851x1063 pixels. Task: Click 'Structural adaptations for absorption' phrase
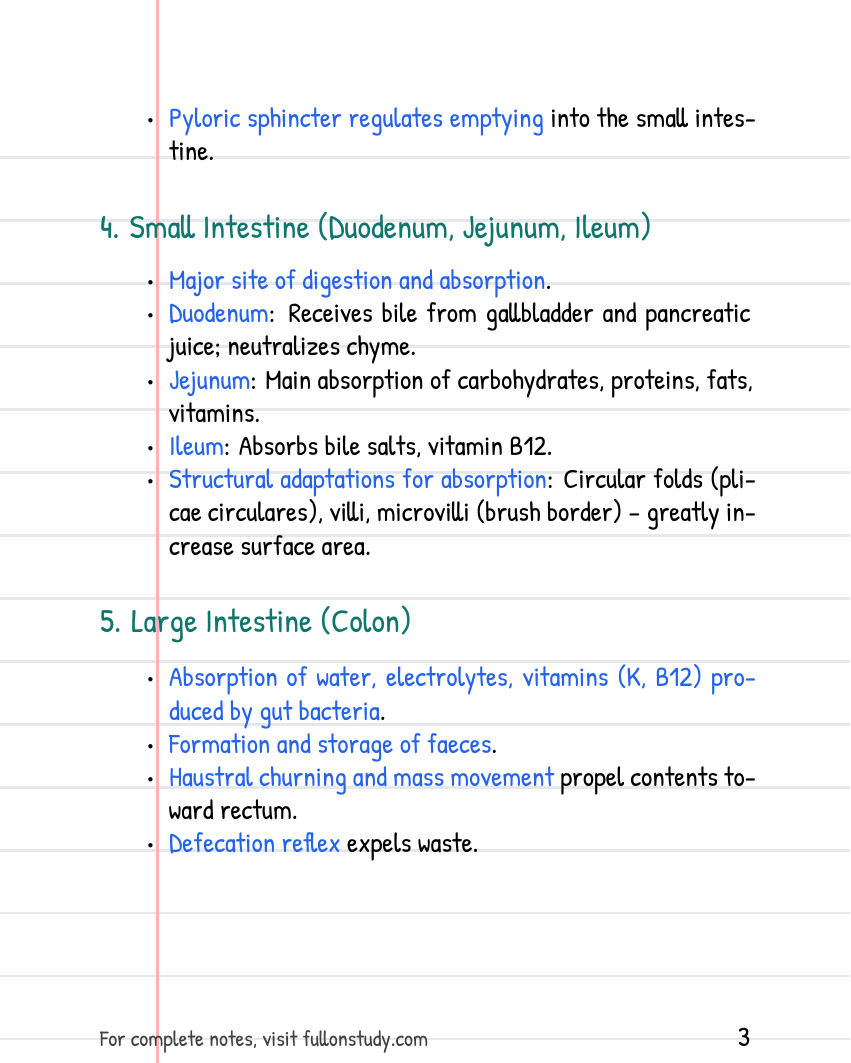click(x=357, y=480)
